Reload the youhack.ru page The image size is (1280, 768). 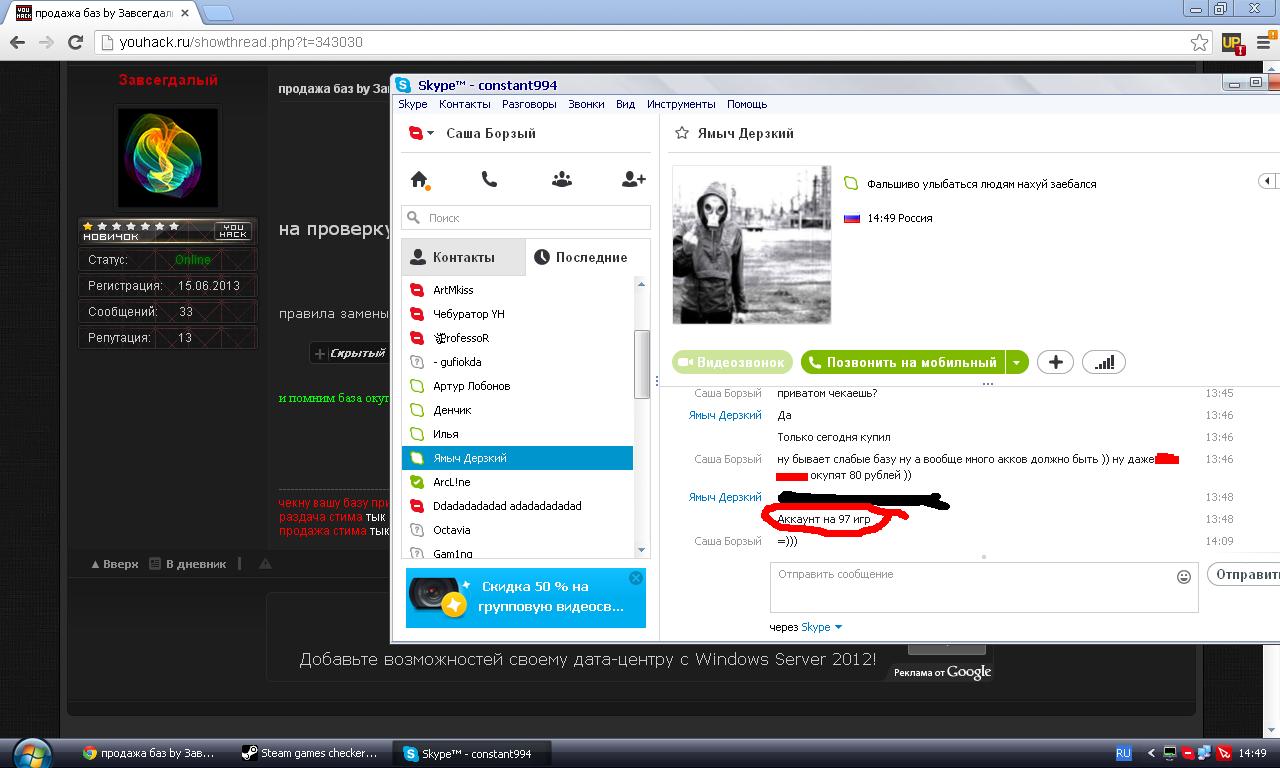coord(75,42)
